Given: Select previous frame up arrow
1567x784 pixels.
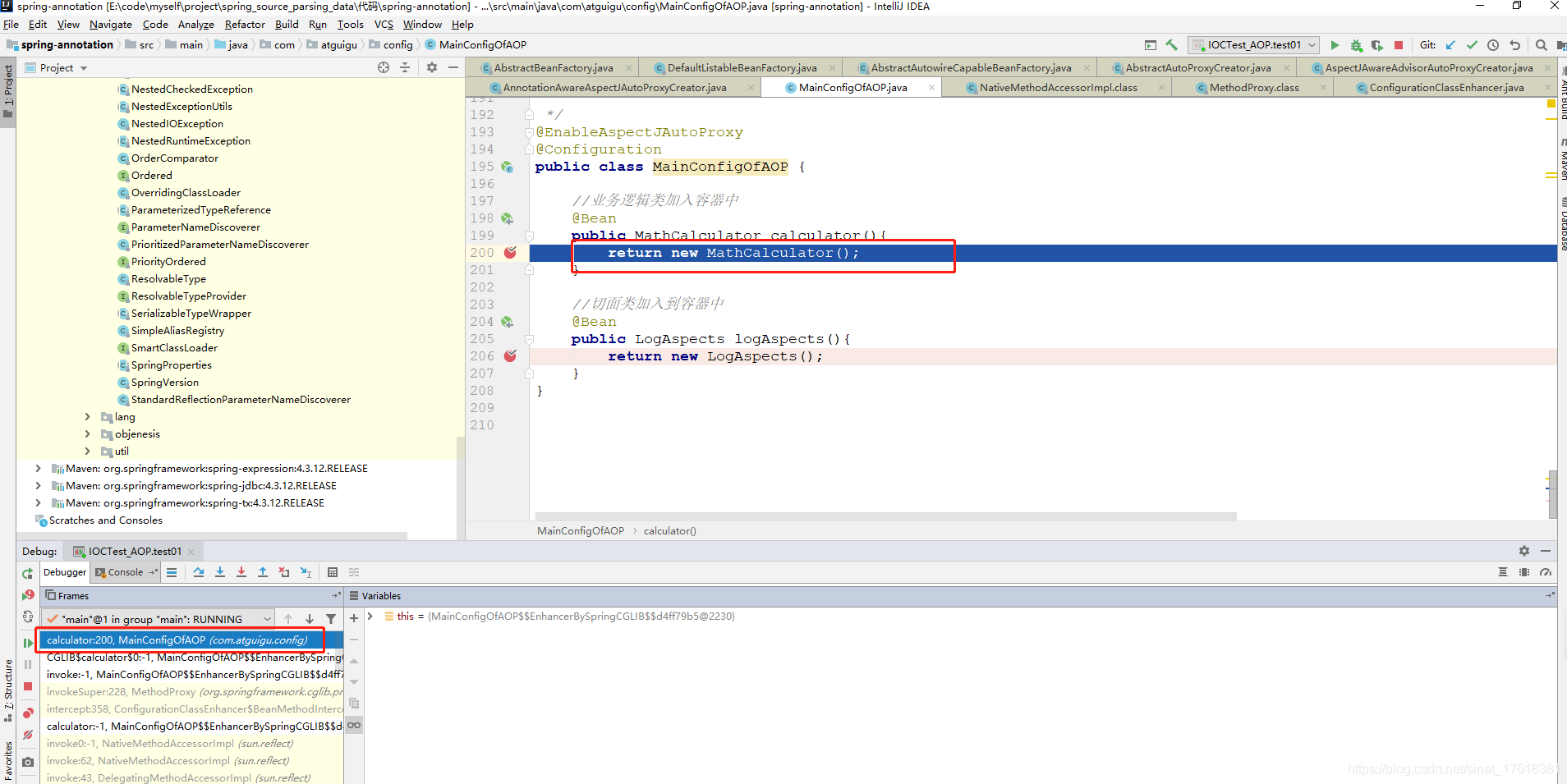Looking at the screenshot, I should click(288, 619).
